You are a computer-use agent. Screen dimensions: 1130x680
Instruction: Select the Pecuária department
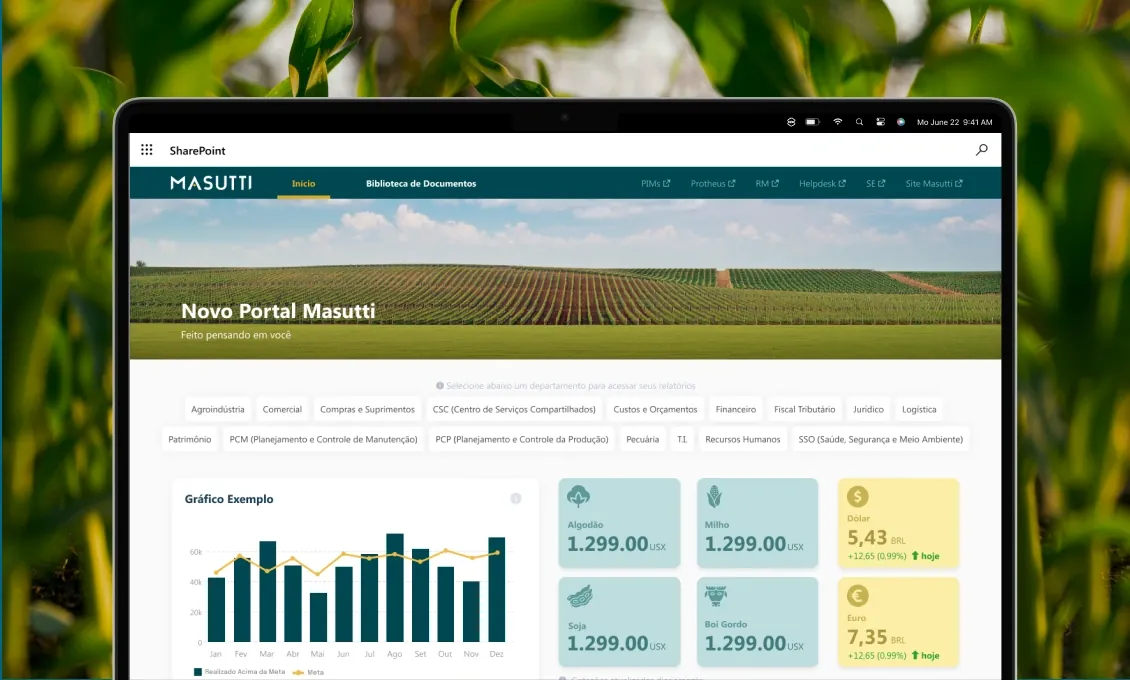coord(643,439)
